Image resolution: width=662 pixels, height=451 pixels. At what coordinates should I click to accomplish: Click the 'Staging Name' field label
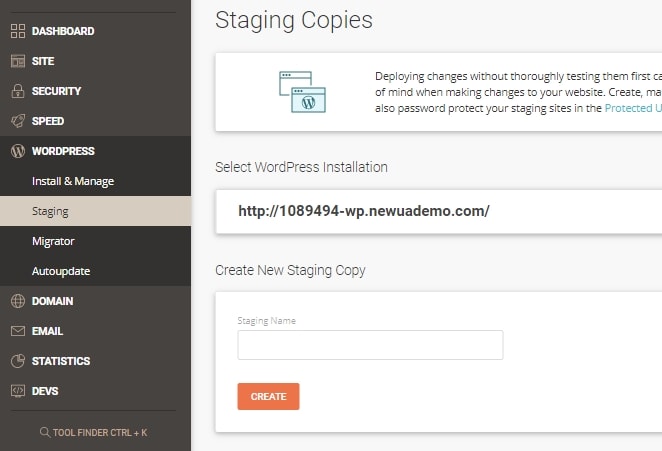[x=266, y=321]
